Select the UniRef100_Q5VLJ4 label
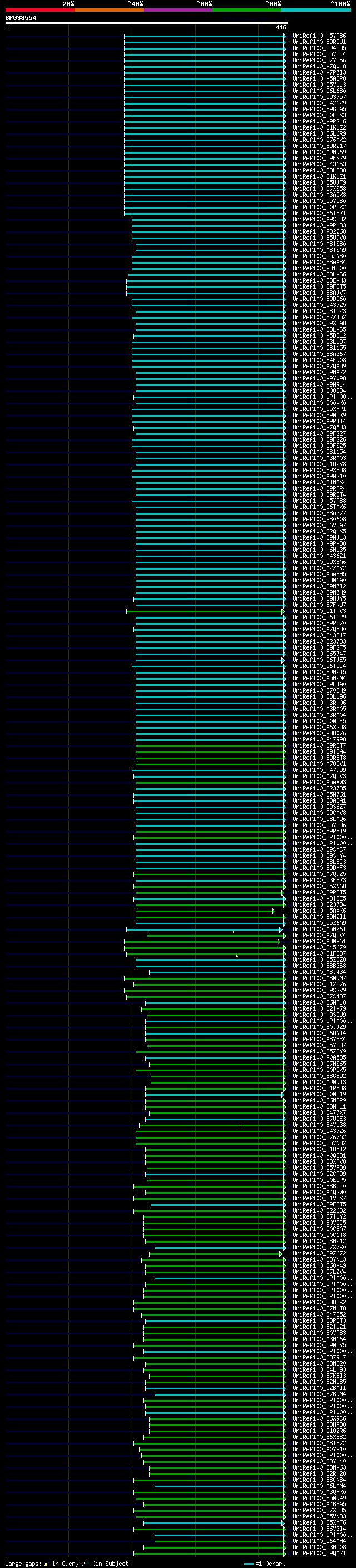Viewport: 356px width, 1568px height. (319, 54)
